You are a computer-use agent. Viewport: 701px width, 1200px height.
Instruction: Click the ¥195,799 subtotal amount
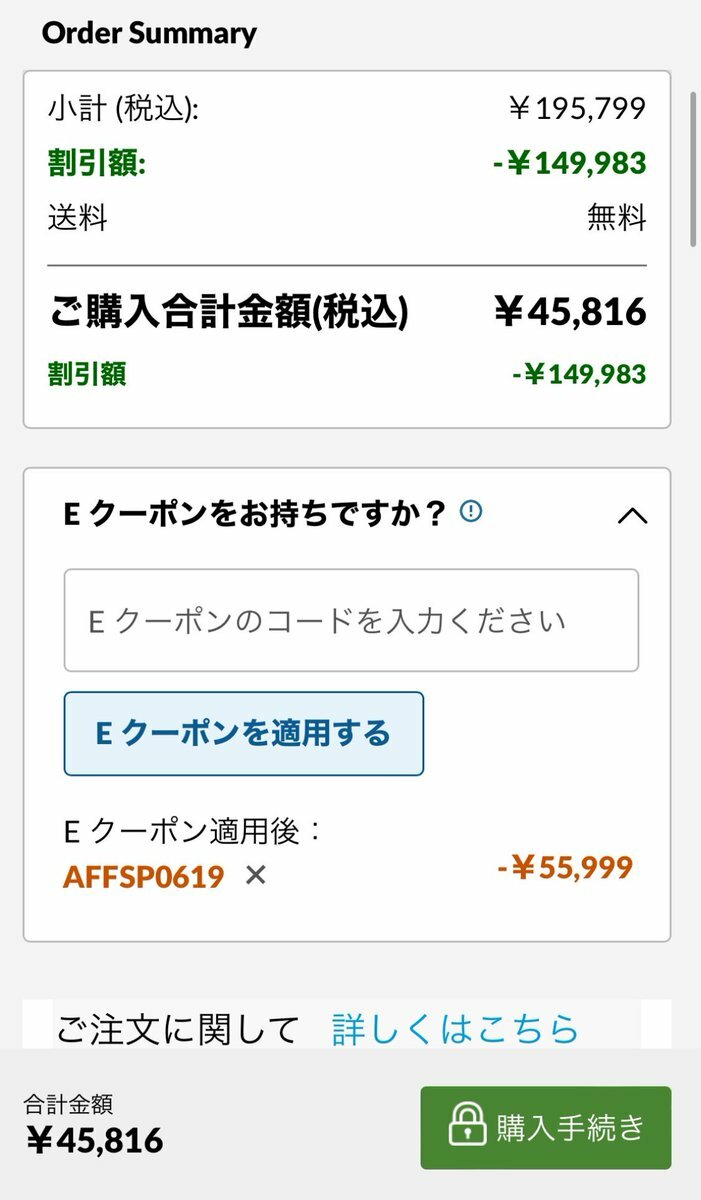tap(576, 108)
